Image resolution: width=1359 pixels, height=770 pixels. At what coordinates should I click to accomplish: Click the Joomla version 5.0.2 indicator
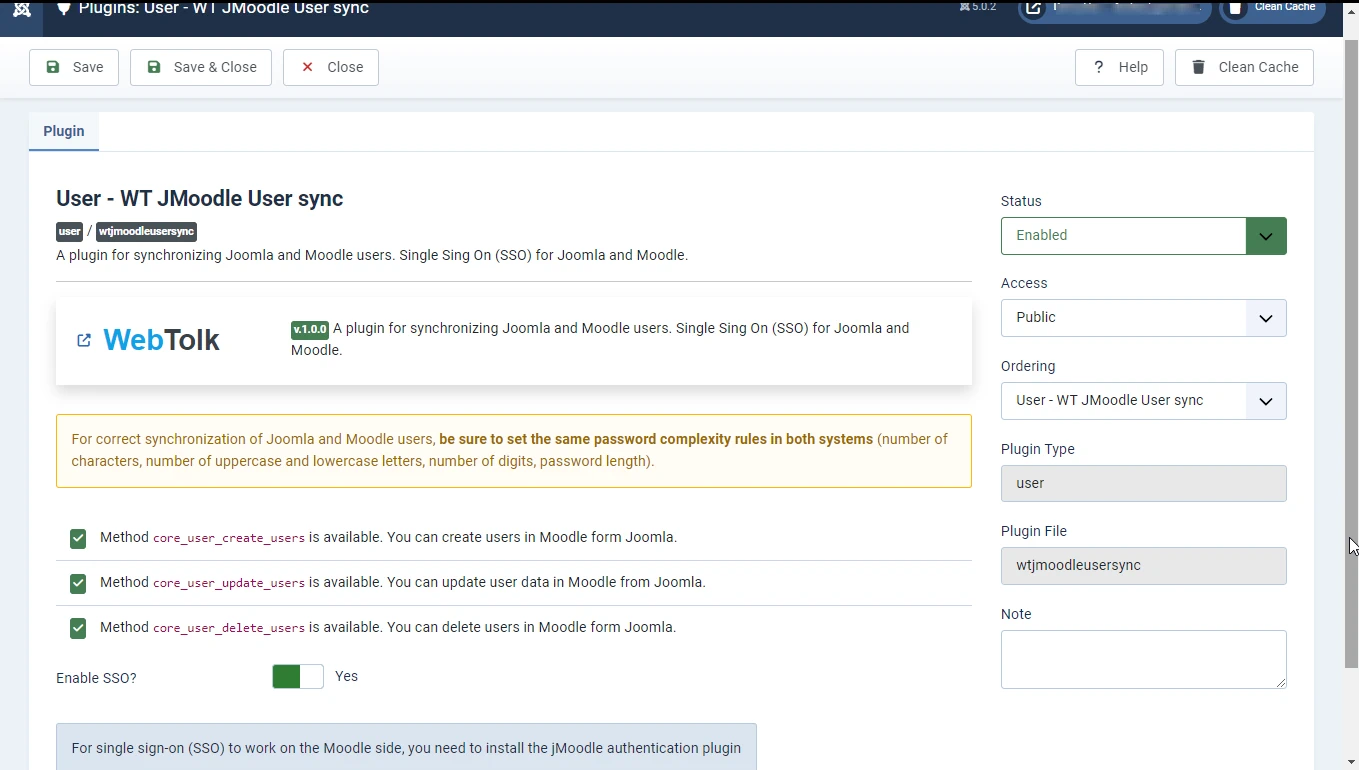point(978,7)
